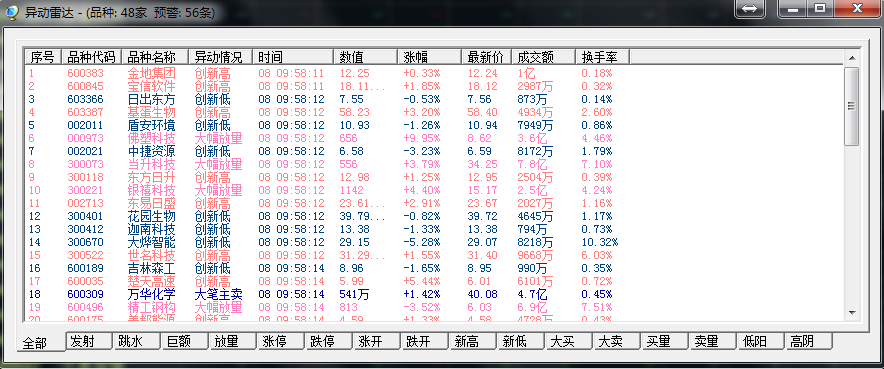Click stock code 600309

[85, 294]
